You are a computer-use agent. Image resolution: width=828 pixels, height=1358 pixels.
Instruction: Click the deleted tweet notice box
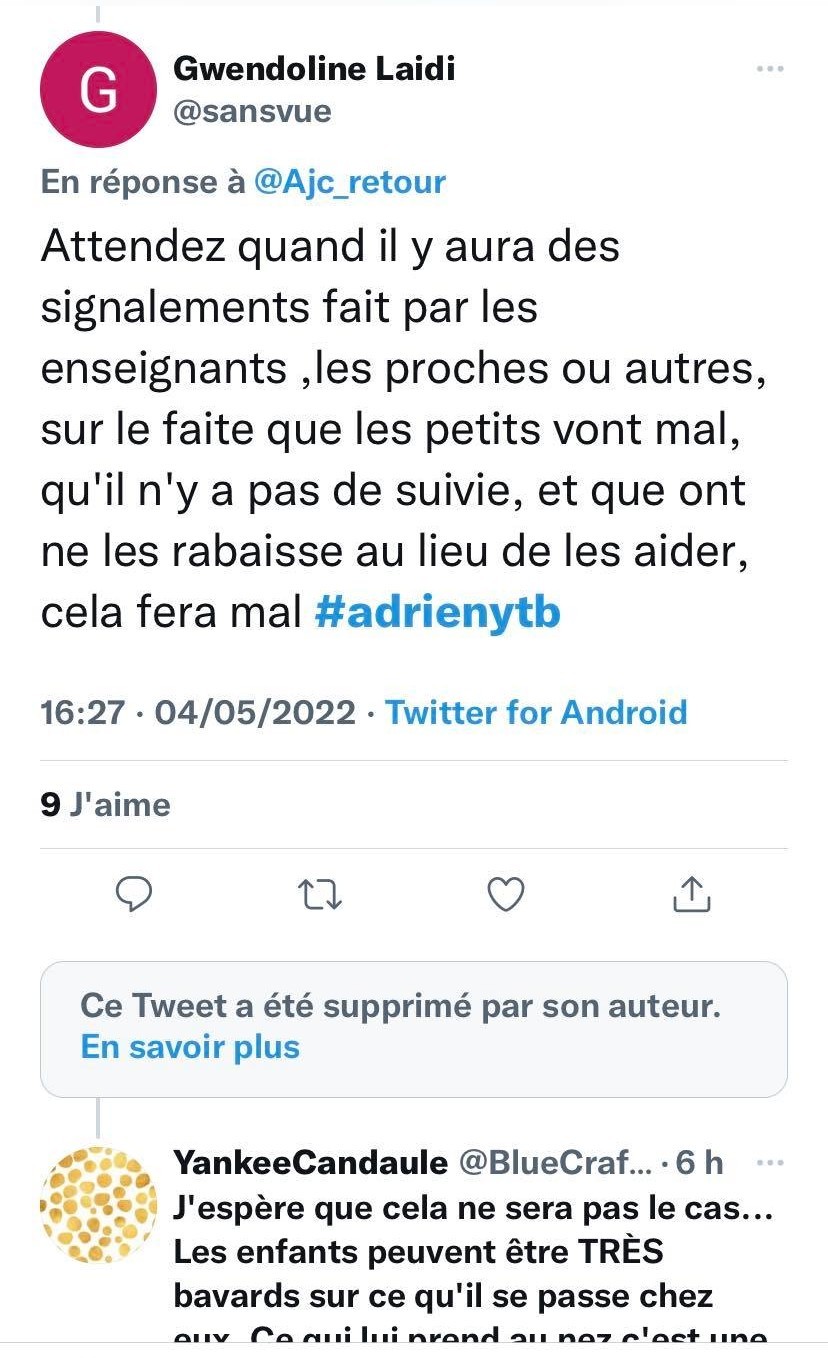tap(413, 1029)
